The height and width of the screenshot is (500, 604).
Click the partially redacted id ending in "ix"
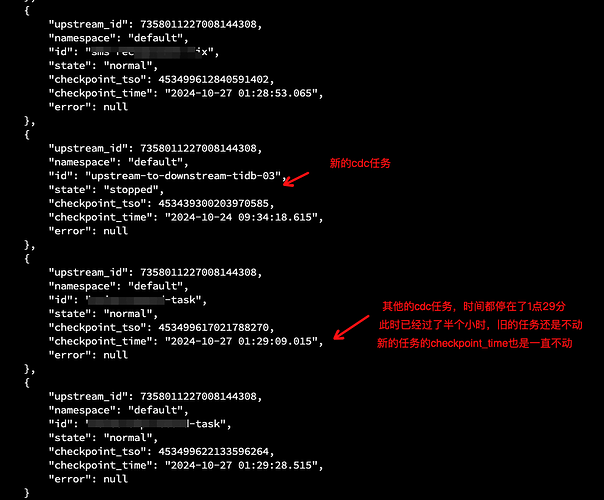point(149,52)
